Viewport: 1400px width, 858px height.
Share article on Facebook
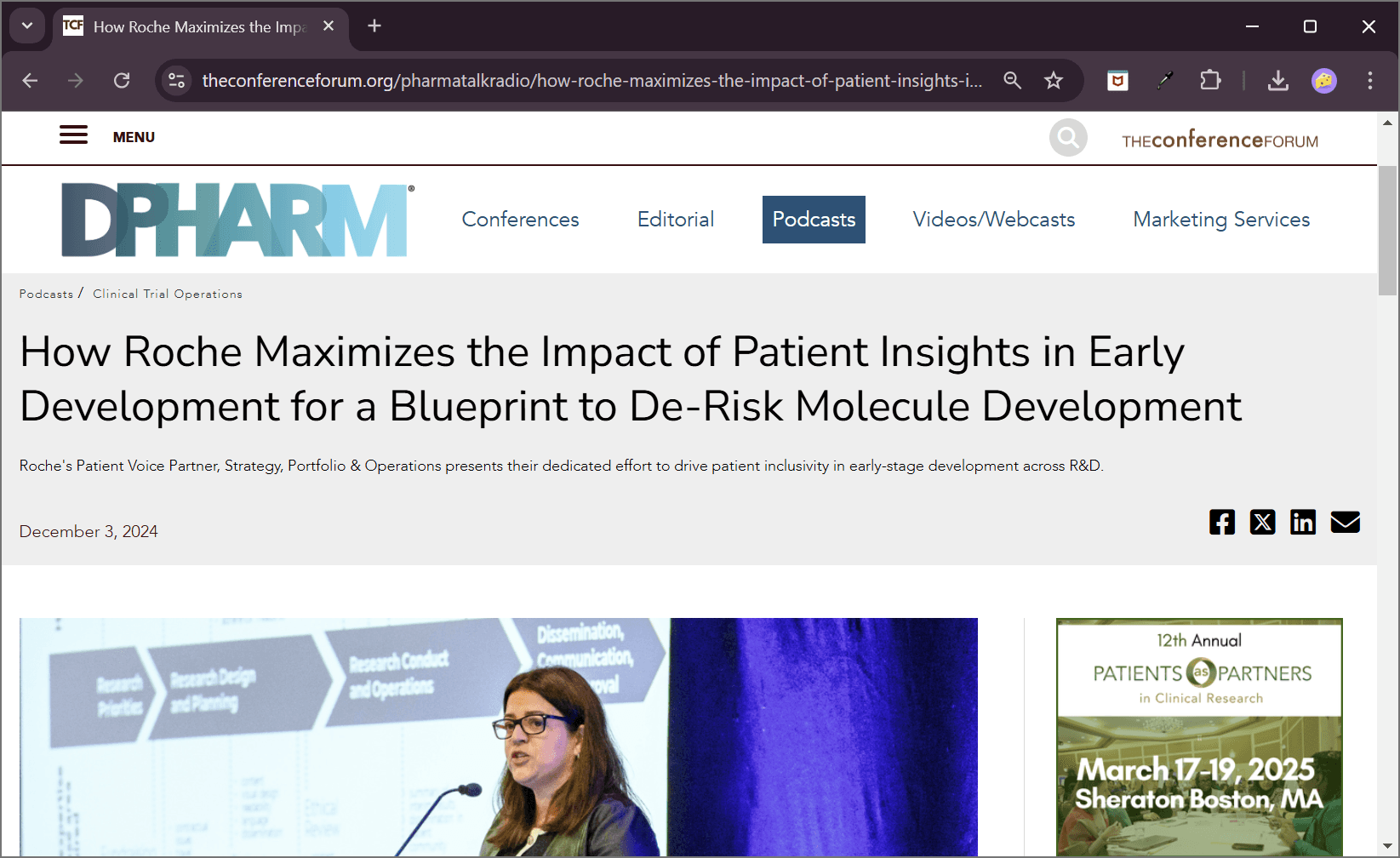click(1222, 522)
